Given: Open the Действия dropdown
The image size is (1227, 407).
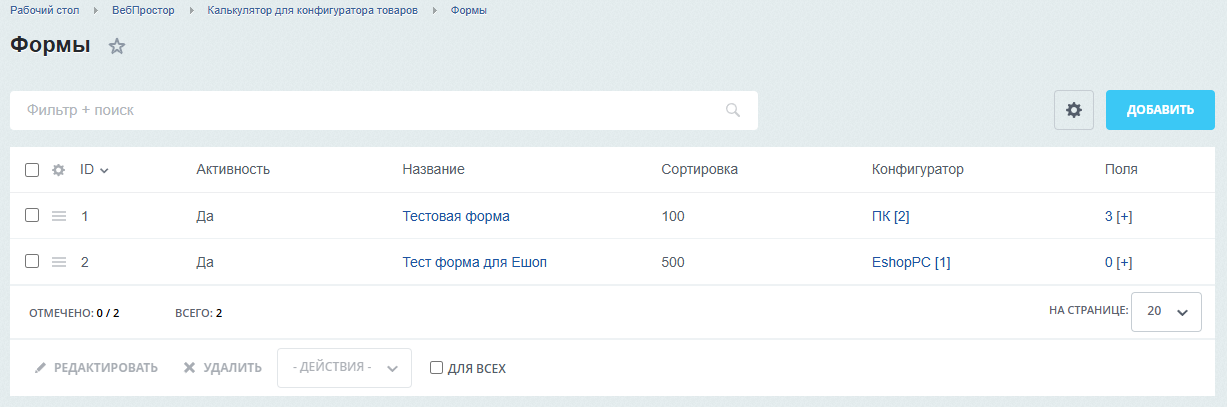Looking at the screenshot, I should pyautogui.click(x=344, y=368).
